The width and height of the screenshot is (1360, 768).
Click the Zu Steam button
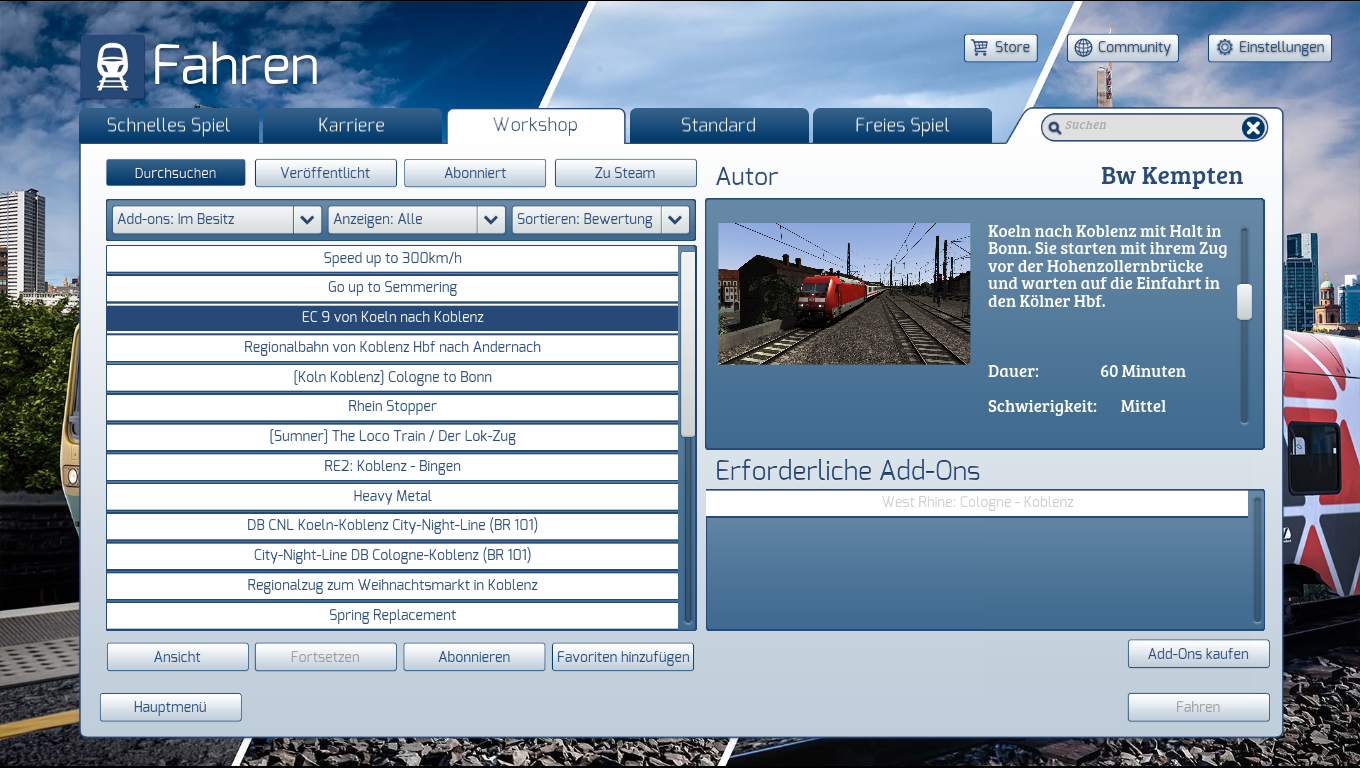click(x=625, y=173)
